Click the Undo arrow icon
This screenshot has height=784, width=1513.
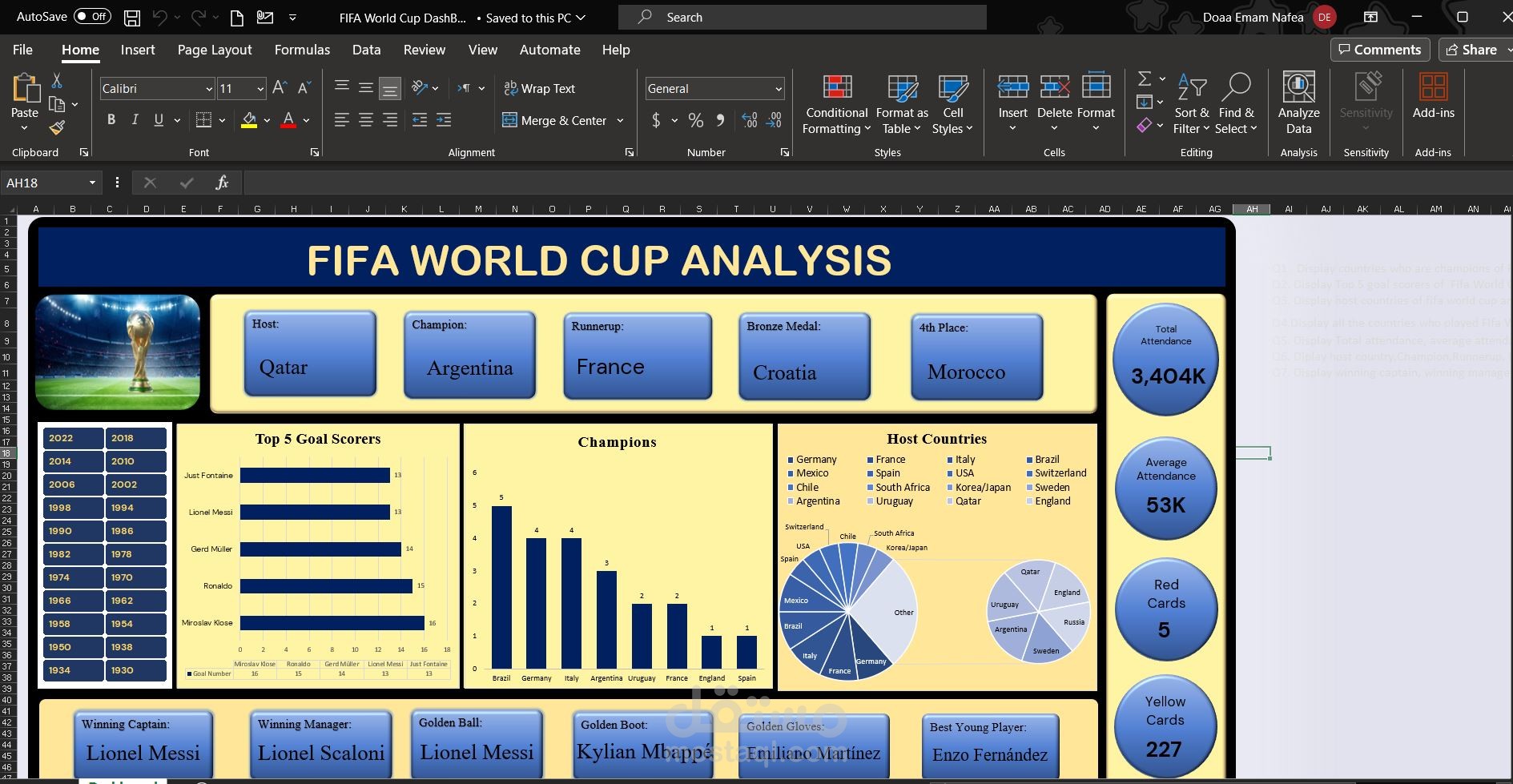[x=159, y=18]
